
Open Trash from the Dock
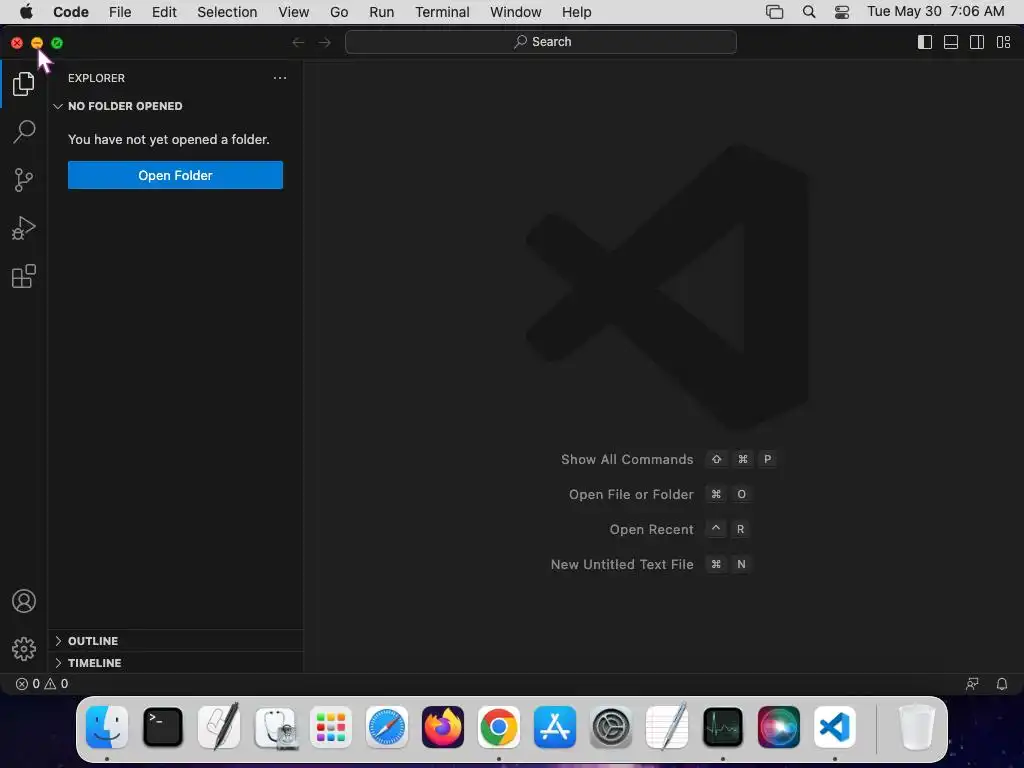pyautogui.click(x=917, y=727)
